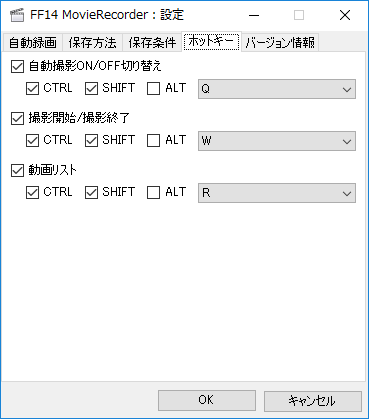Open the W key dropdown
The image size is (369, 419).
click(277, 141)
